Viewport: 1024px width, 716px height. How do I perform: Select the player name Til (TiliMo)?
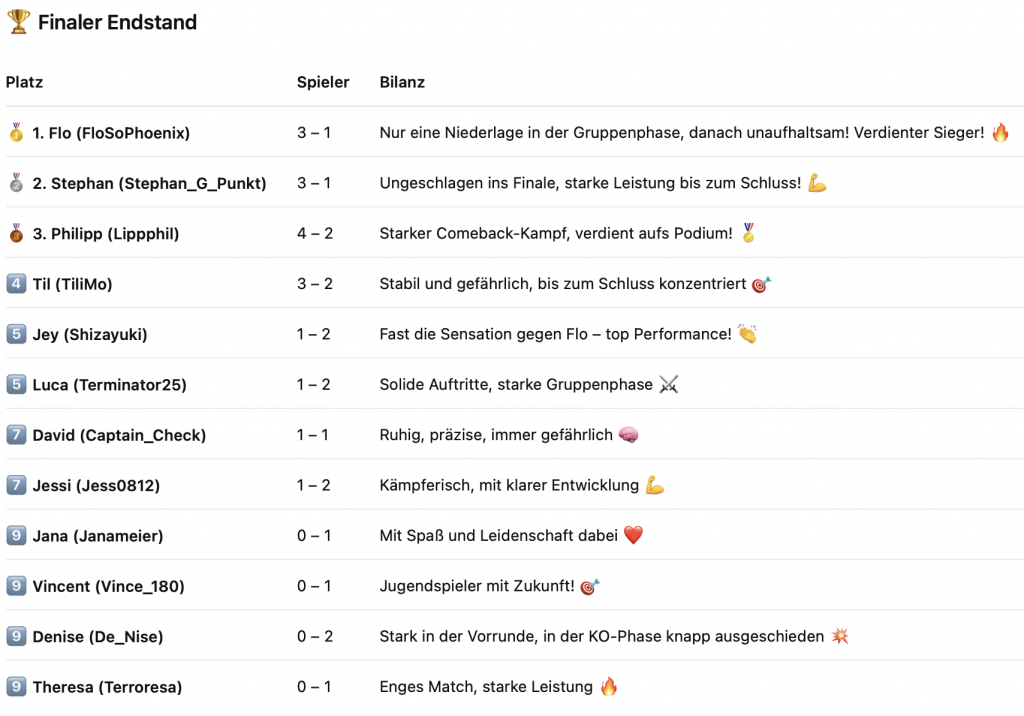(72, 284)
